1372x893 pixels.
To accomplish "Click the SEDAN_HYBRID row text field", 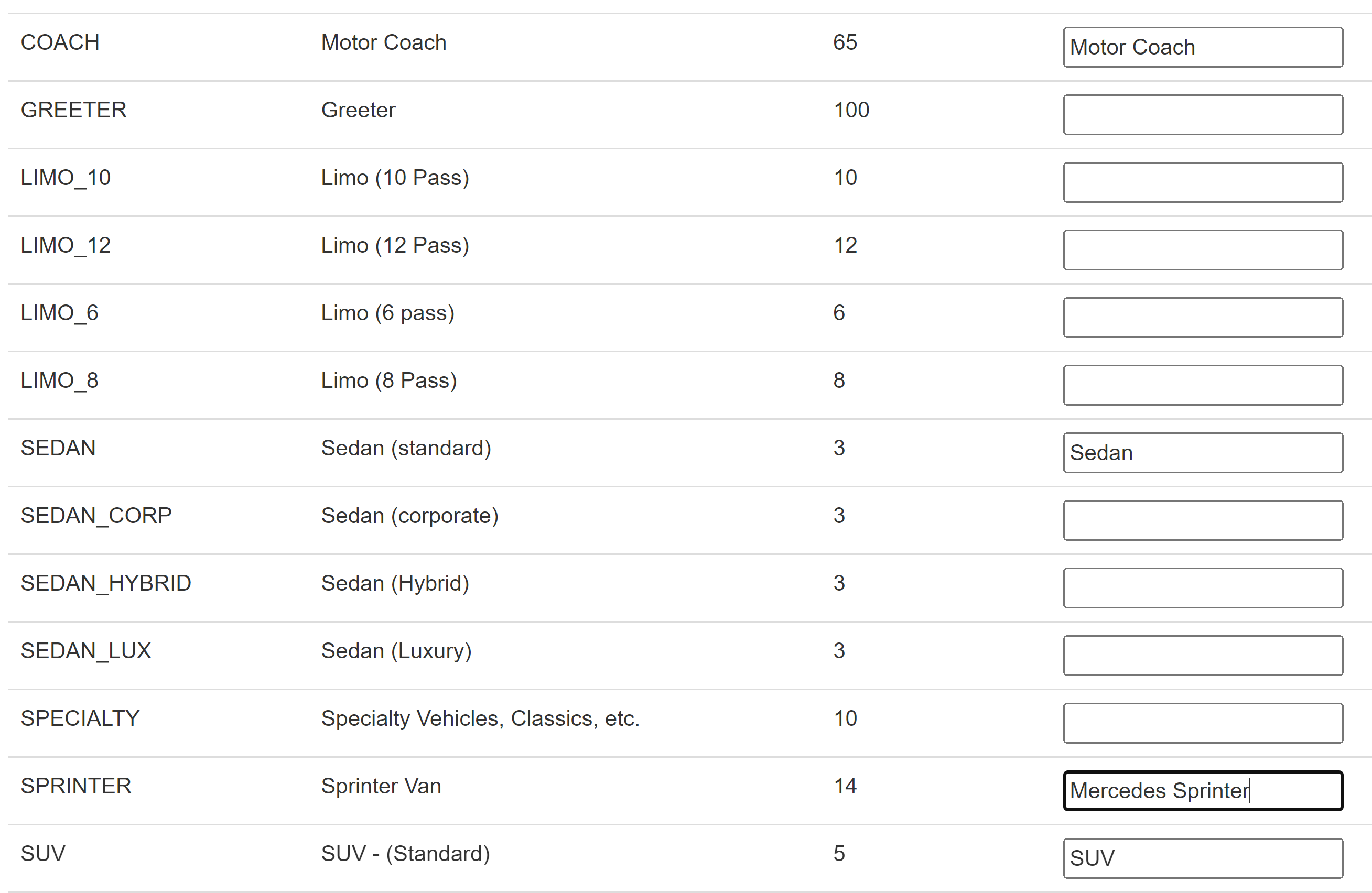I will [x=1203, y=587].
